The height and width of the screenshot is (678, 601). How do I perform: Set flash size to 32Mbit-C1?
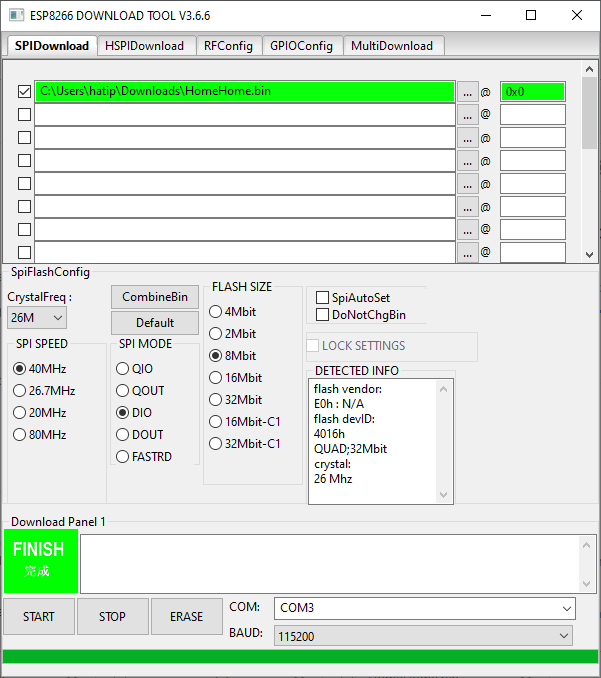245,444
